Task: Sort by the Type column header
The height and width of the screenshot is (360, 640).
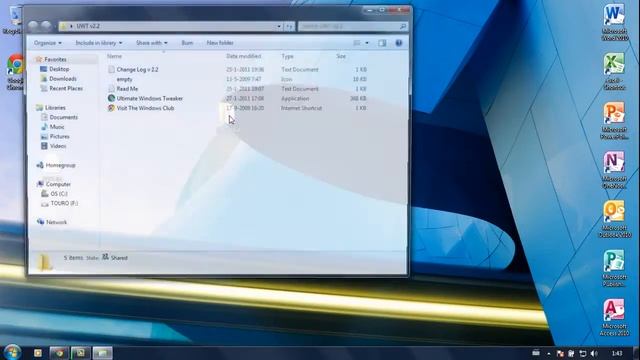Action: pyautogui.click(x=287, y=56)
